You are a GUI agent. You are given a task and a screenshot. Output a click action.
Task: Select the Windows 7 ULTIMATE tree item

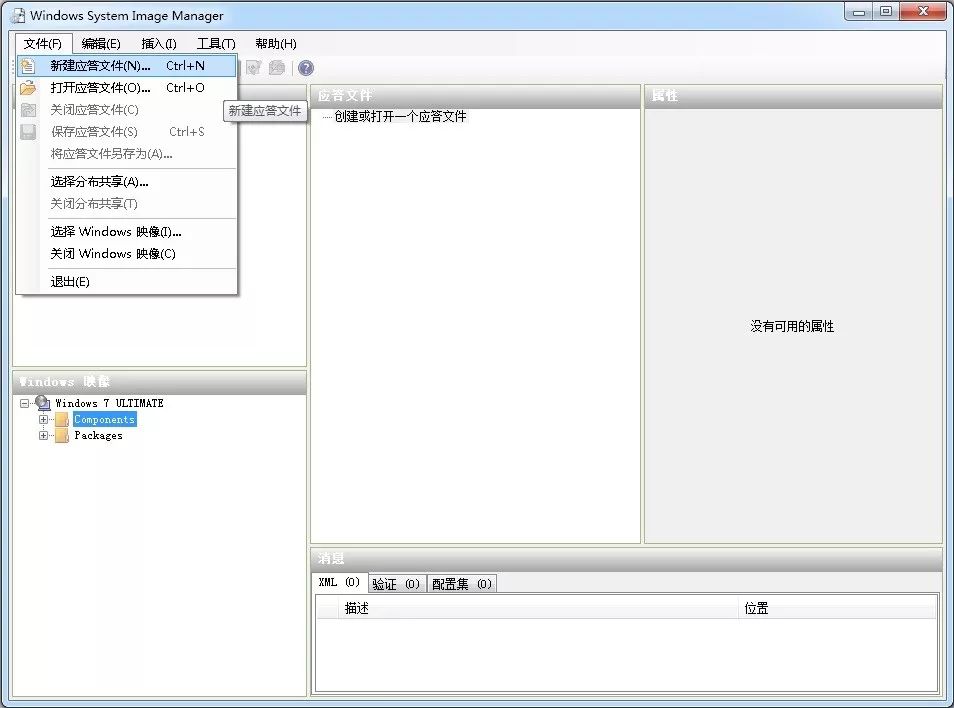(110, 403)
